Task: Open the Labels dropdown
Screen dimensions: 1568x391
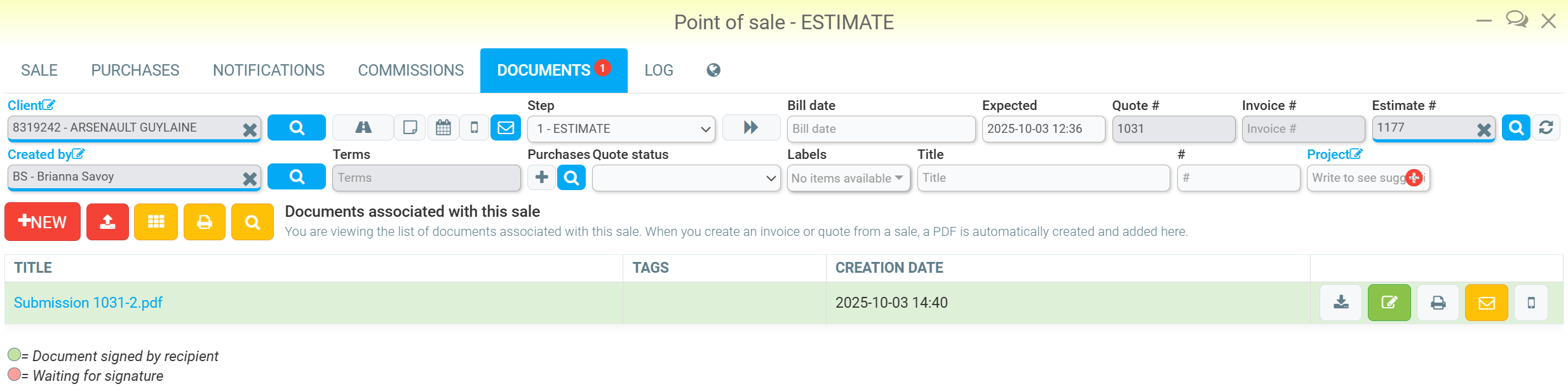Action: point(848,178)
